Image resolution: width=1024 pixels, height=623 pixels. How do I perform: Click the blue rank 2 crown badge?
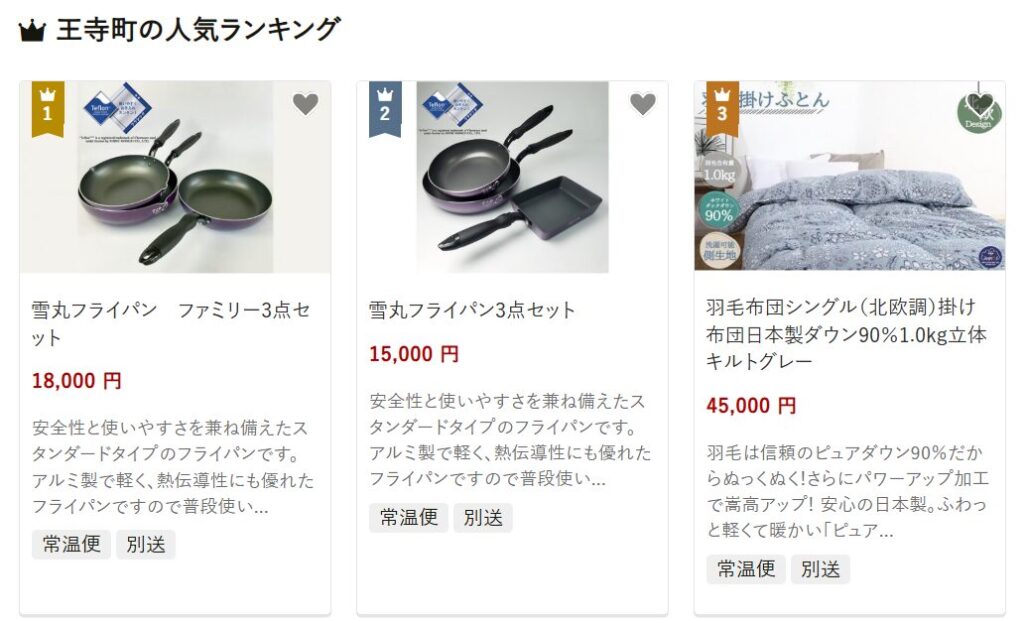coord(385,109)
